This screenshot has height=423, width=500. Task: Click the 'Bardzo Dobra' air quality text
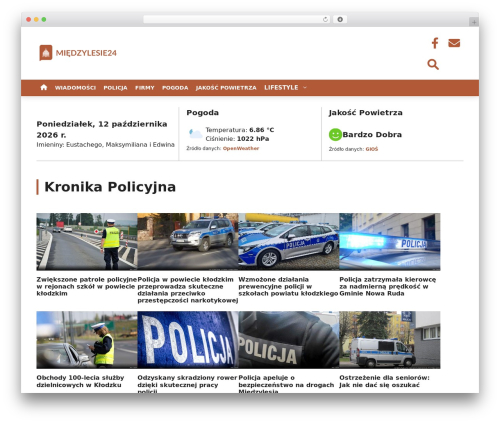[372, 135]
